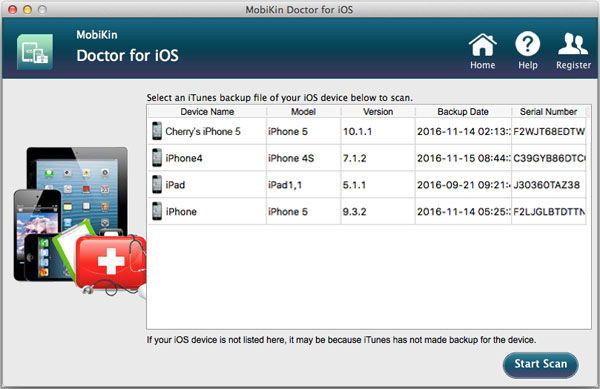This screenshot has height=389, width=600.
Task: Open the Home icon
Action: (x=483, y=45)
